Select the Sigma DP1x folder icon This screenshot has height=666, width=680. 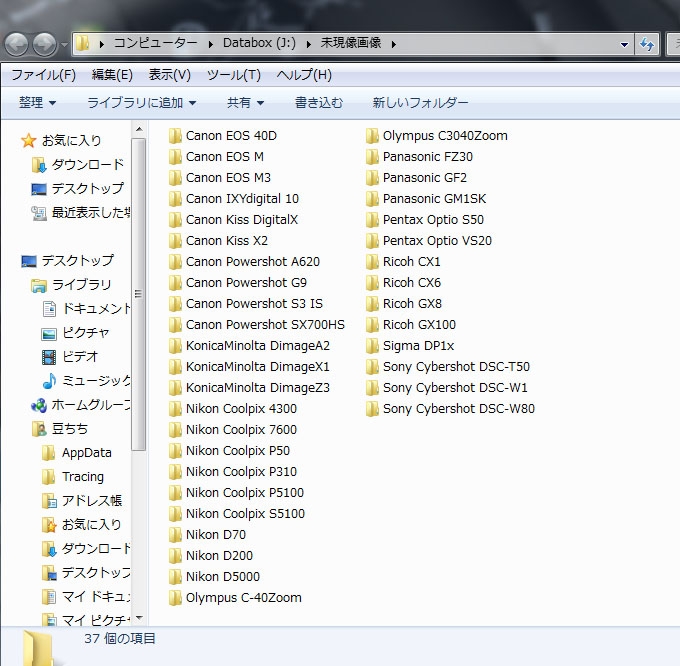click(x=372, y=346)
